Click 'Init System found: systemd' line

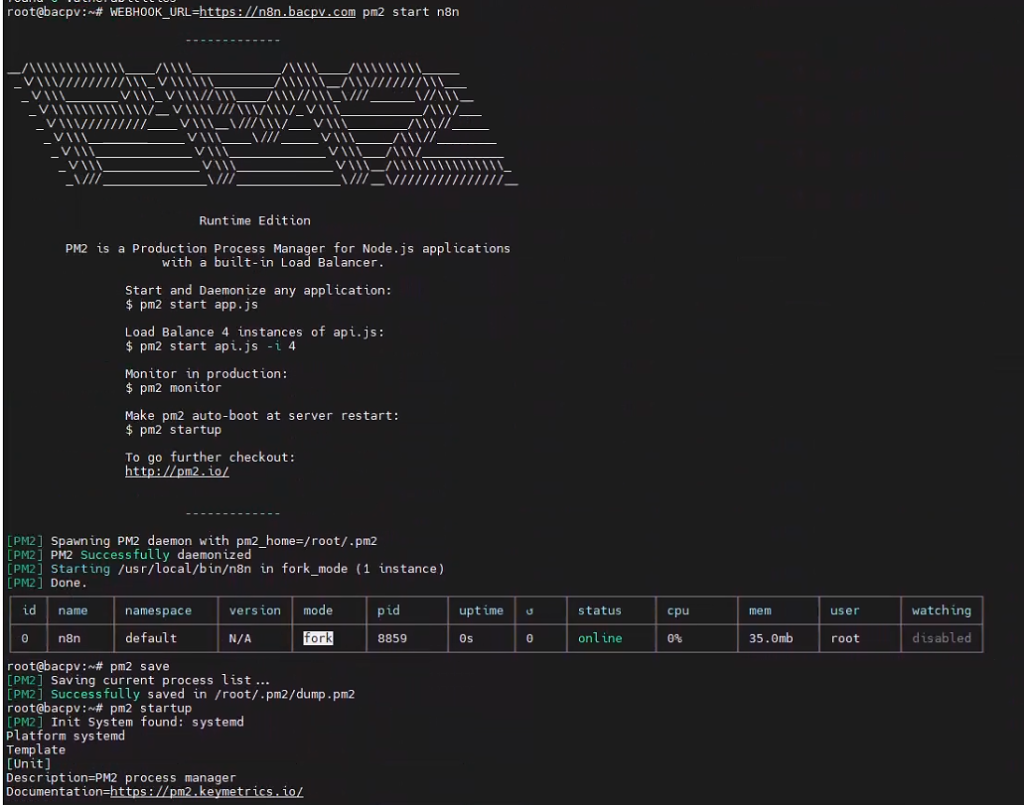(x=125, y=721)
